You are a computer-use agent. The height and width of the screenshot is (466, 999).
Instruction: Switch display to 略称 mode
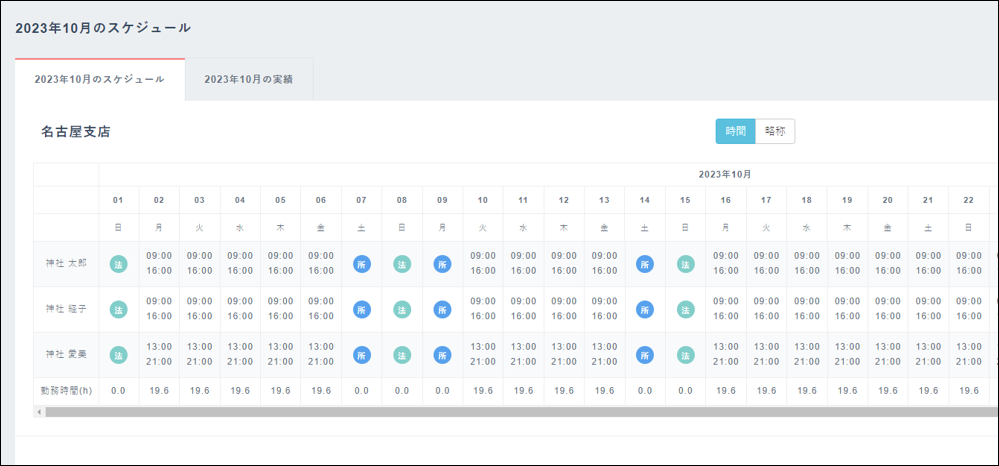click(775, 131)
